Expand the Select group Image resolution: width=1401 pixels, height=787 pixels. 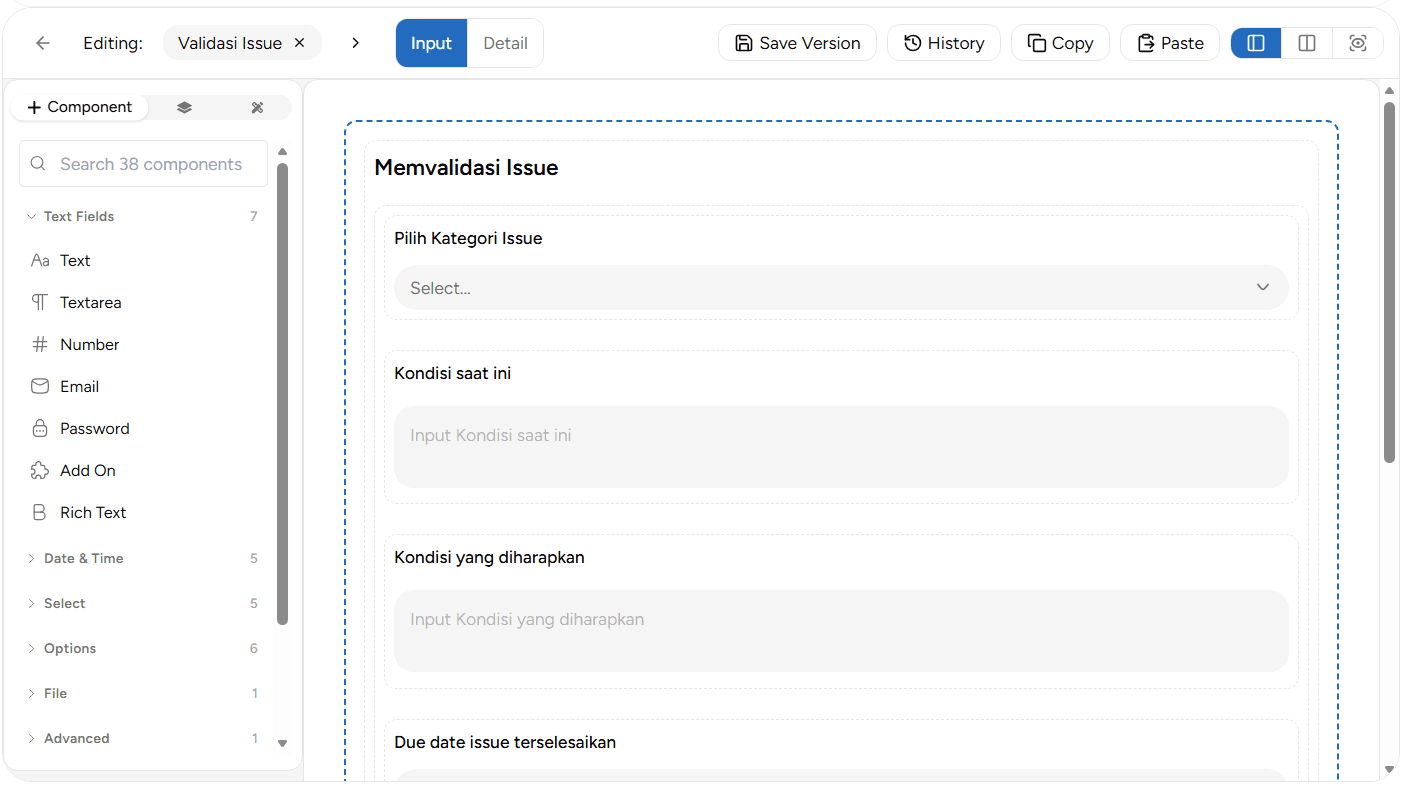point(142,603)
